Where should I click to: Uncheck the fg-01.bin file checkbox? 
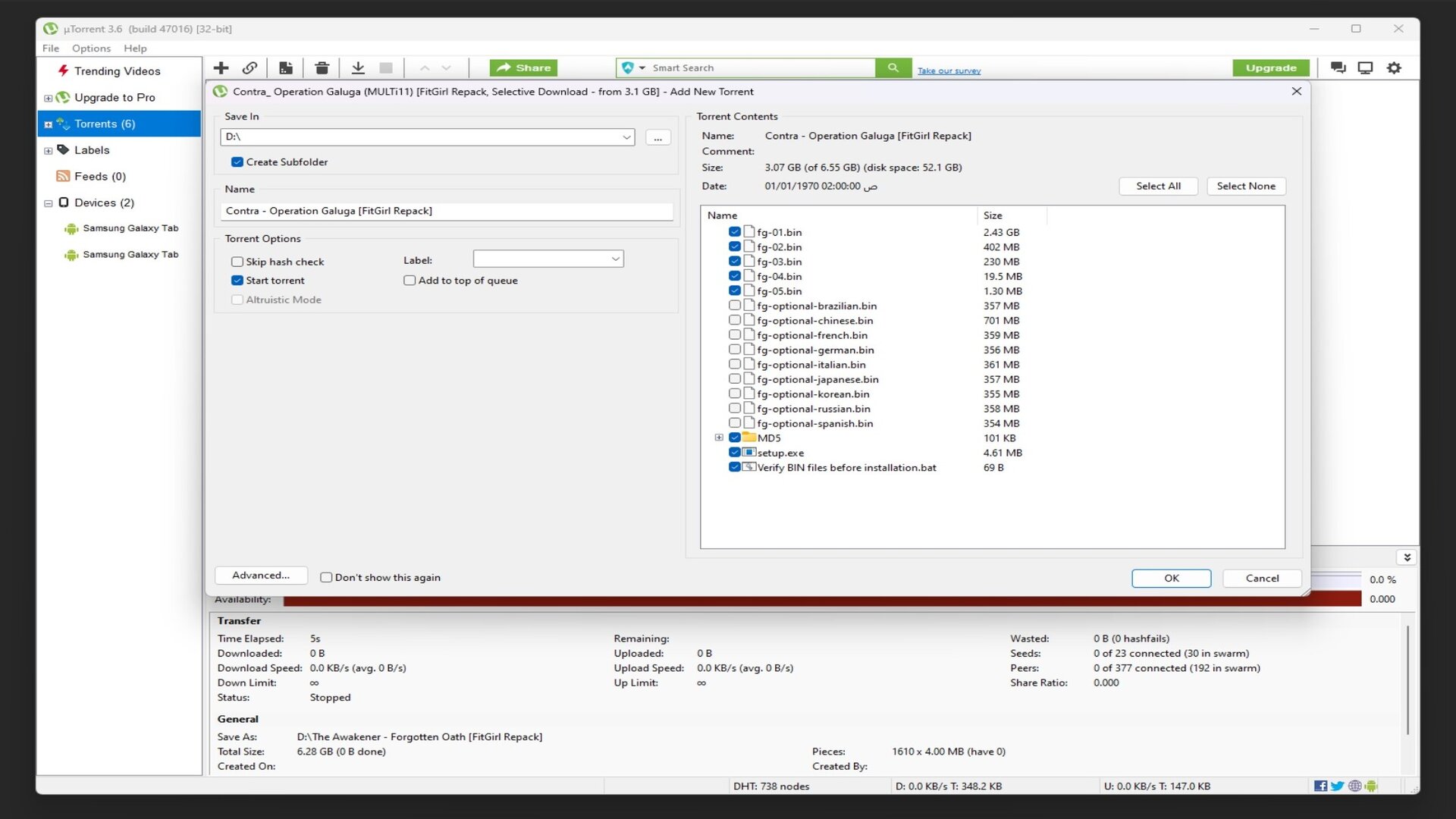734,232
